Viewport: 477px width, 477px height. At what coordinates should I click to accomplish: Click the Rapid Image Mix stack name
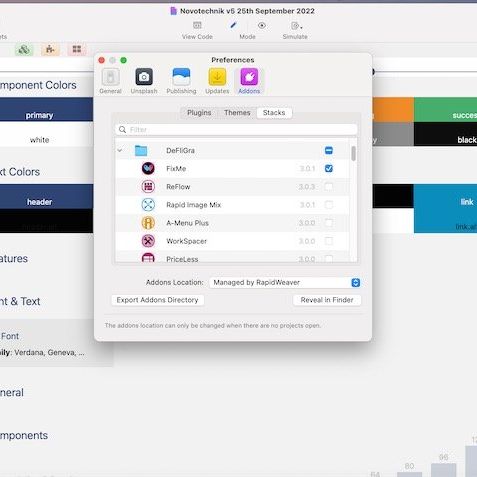[x=194, y=205]
